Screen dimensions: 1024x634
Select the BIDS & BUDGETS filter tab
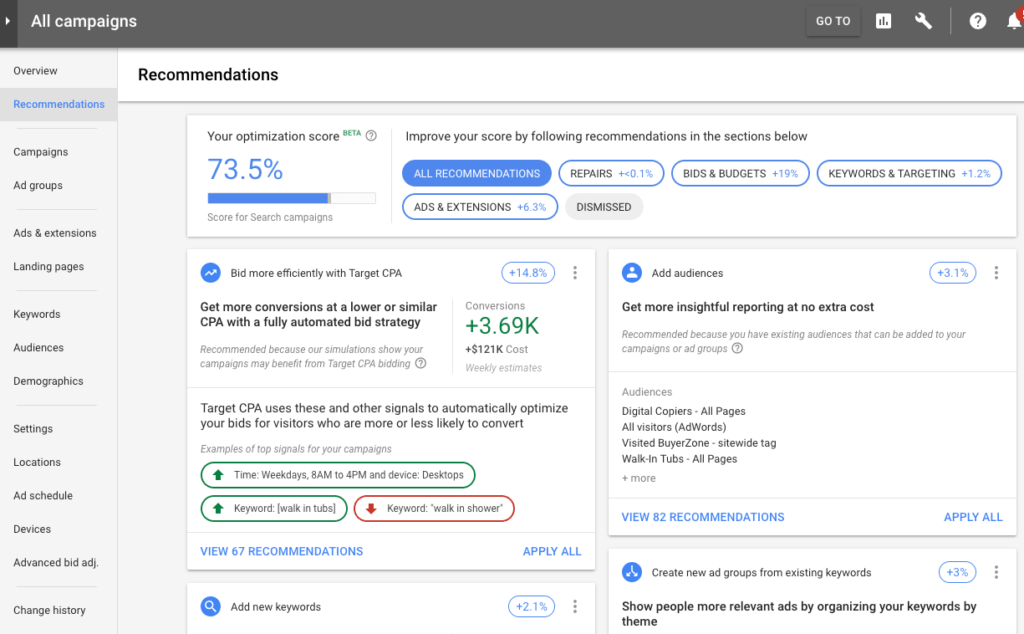[x=740, y=172]
